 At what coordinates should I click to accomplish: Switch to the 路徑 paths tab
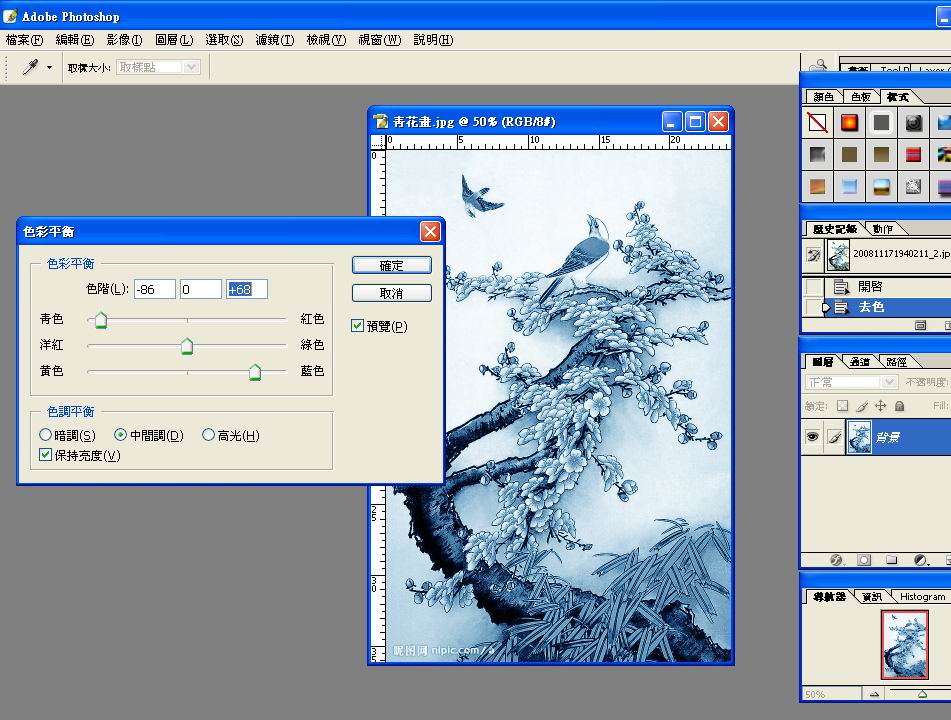(x=896, y=362)
